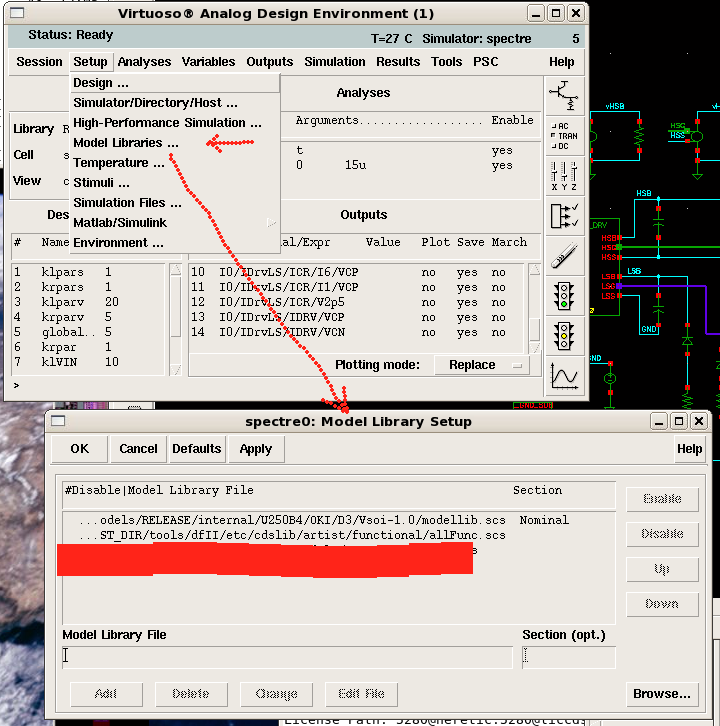This screenshot has width=720, height=726.
Task: Choose High-Performance Simulation ... entry
Action: (x=175, y=123)
